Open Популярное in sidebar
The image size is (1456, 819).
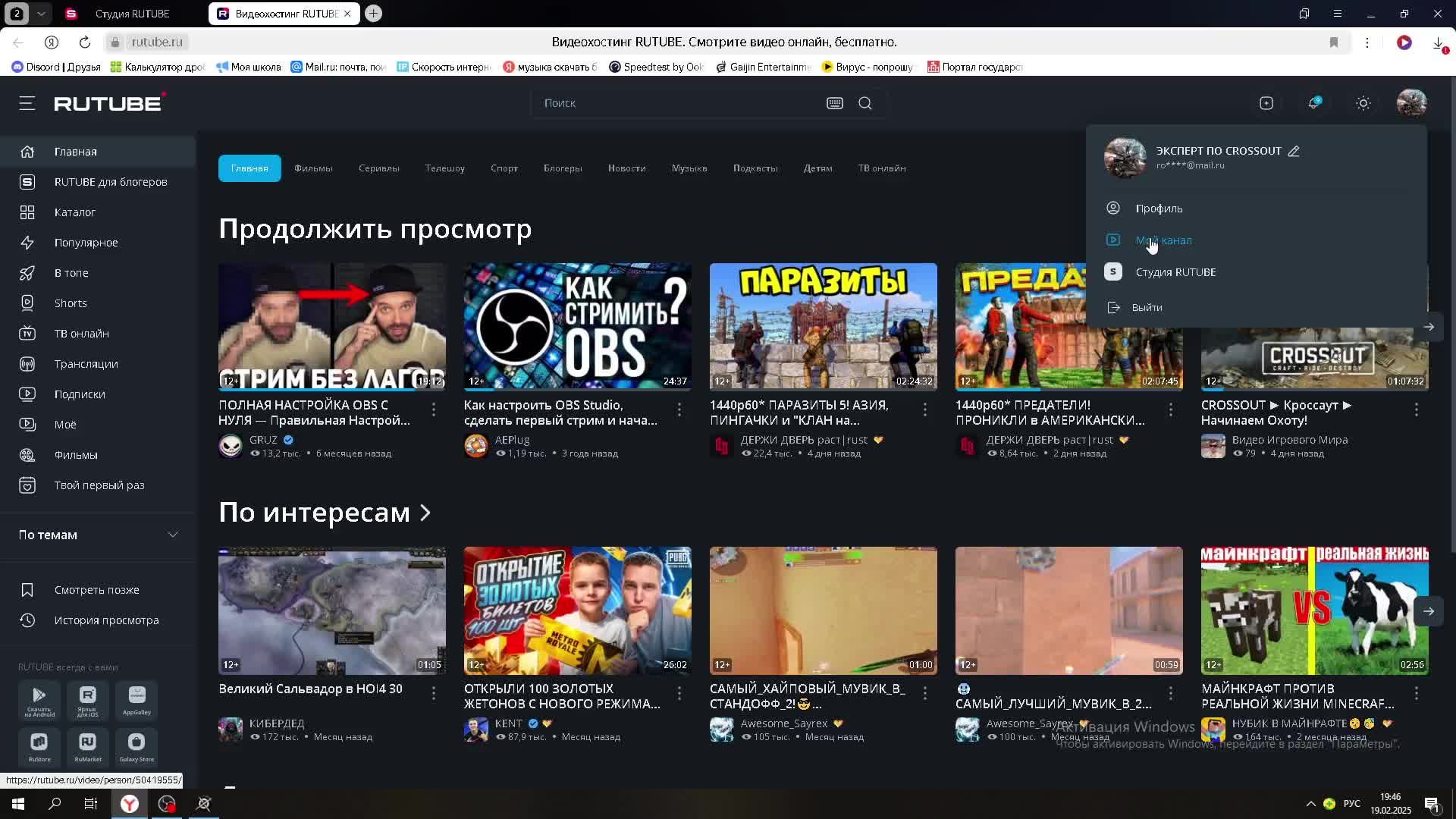98,243
